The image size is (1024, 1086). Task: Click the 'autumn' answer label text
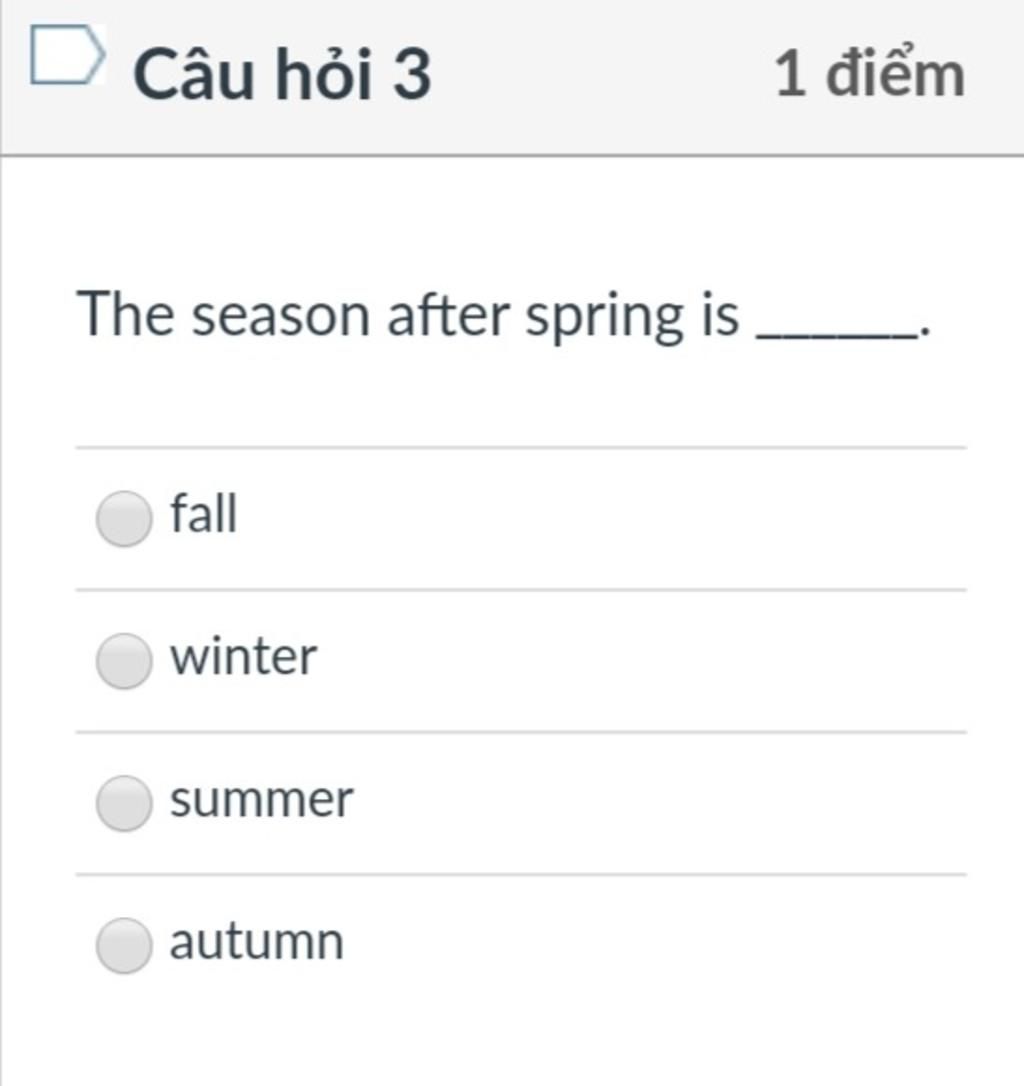(257, 942)
